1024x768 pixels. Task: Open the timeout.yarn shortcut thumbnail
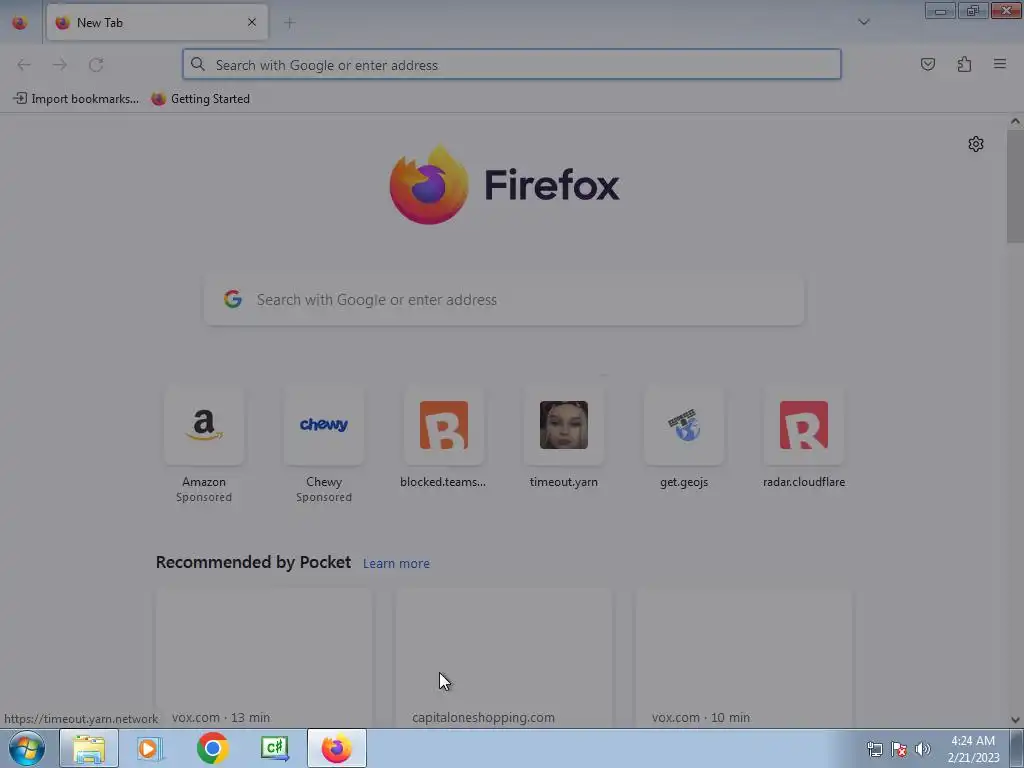click(x=564, y=426)
